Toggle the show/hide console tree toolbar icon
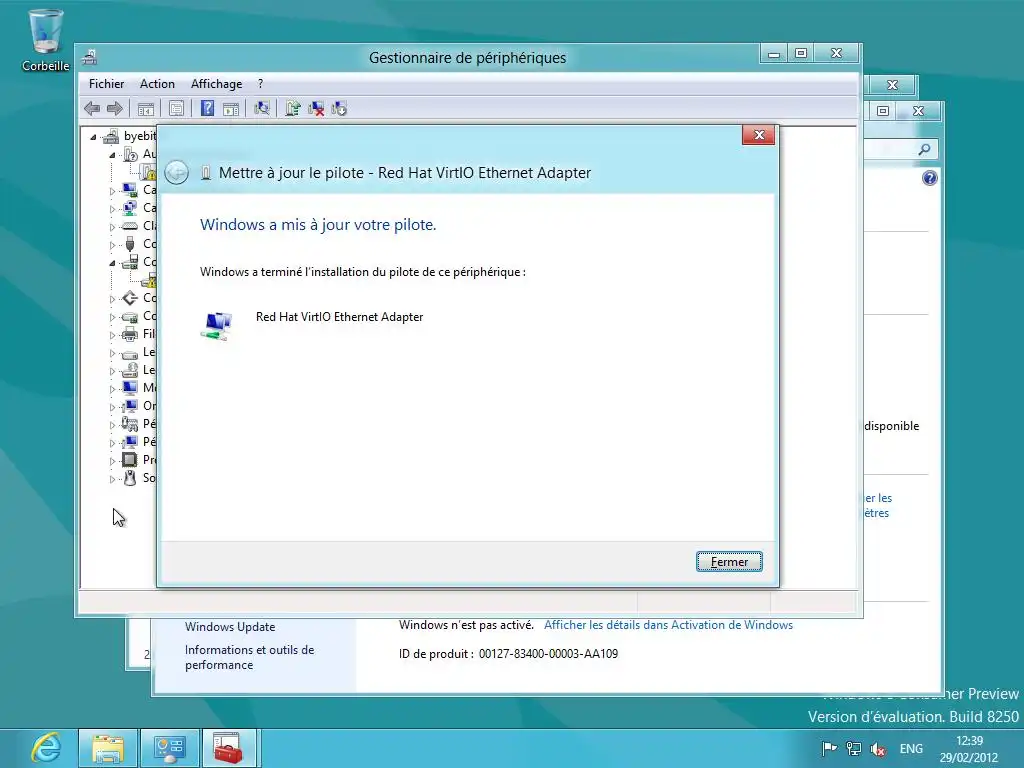Viewport: 1024px width, 768px height. [146, 109]
